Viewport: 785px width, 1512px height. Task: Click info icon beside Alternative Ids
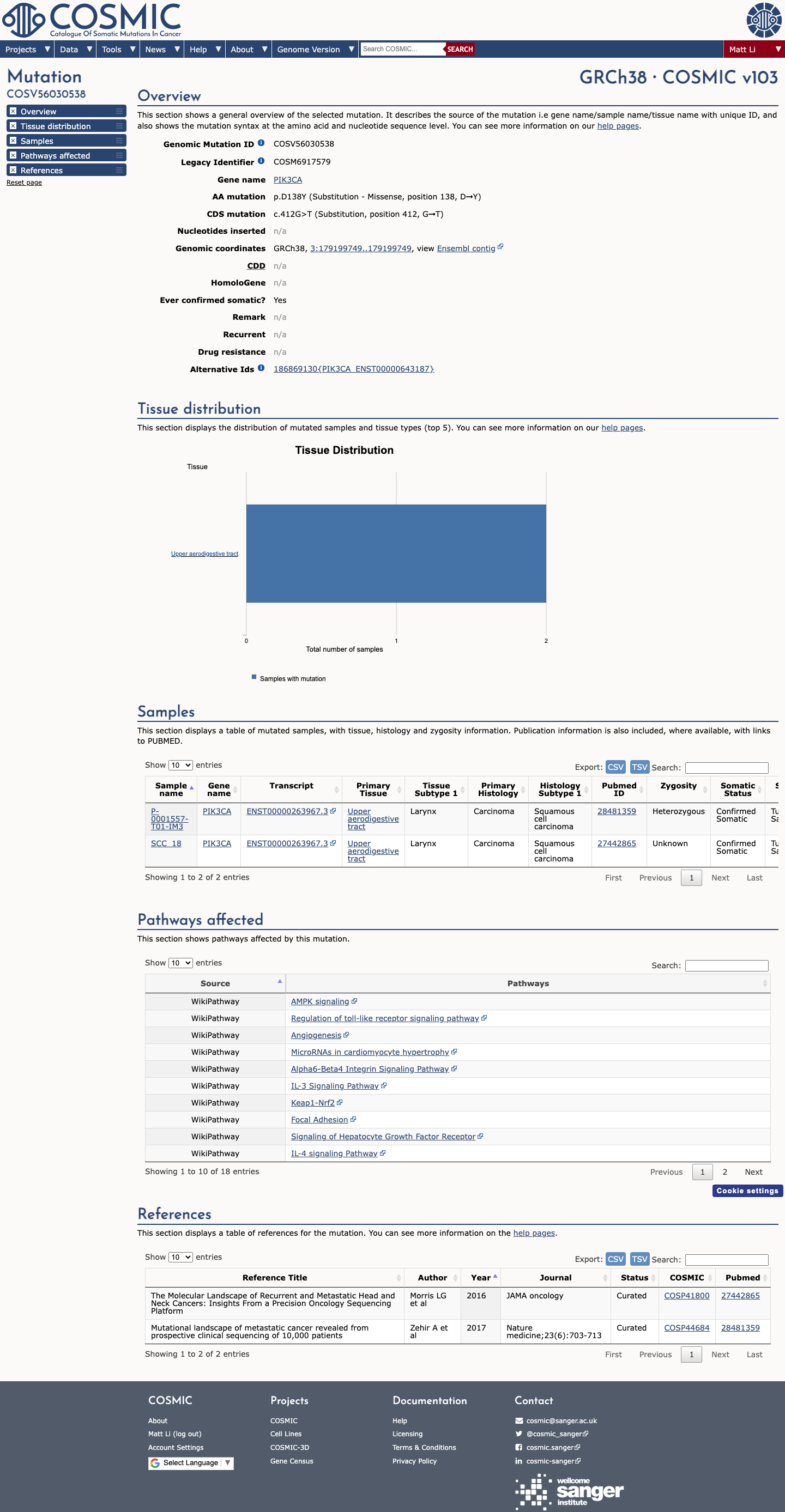click(x=261, y=368)
